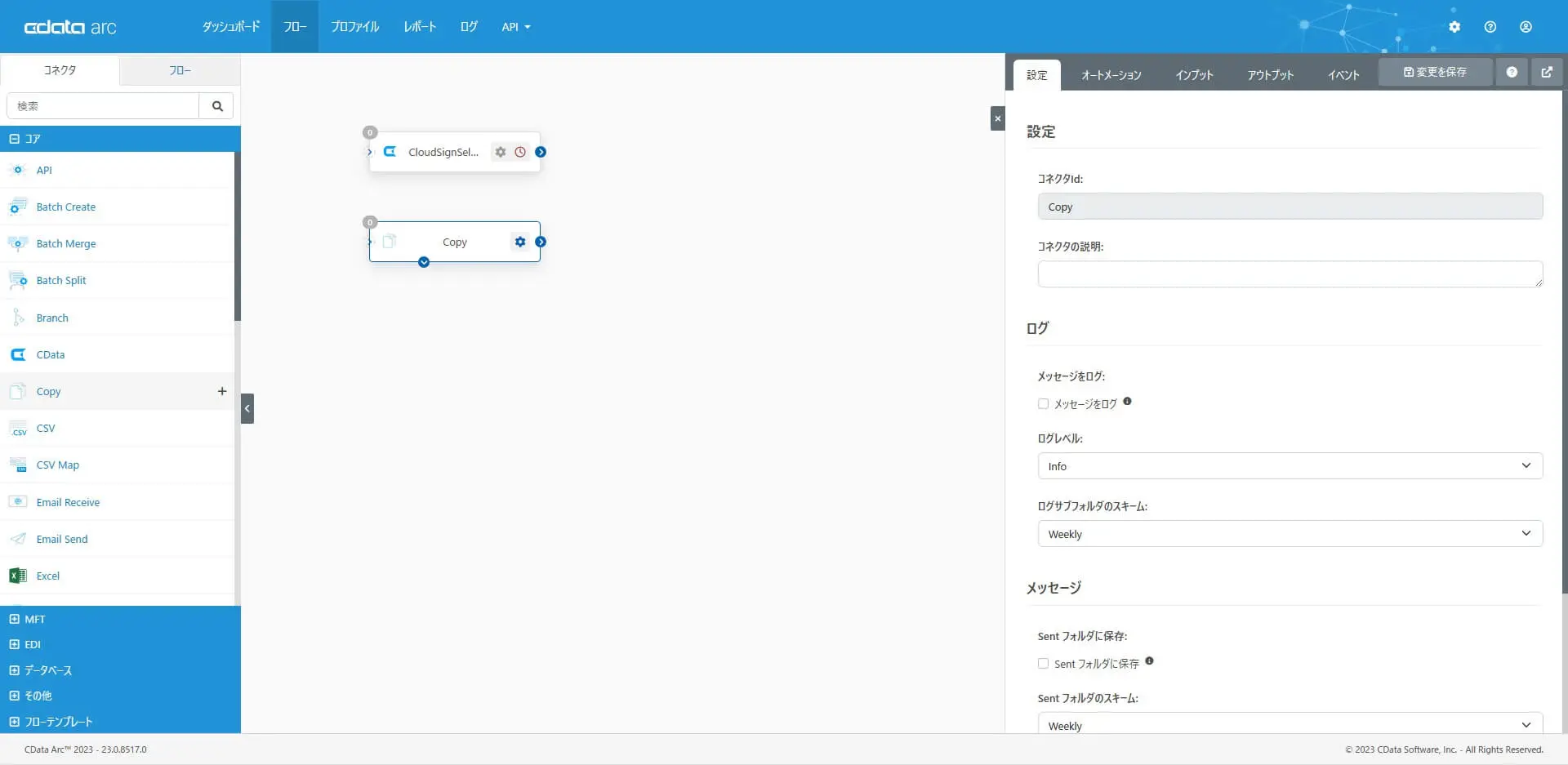Switch to イベント tab
Image resolution: width=1568 pixels, height=765 pixels.
(1343, 75)
